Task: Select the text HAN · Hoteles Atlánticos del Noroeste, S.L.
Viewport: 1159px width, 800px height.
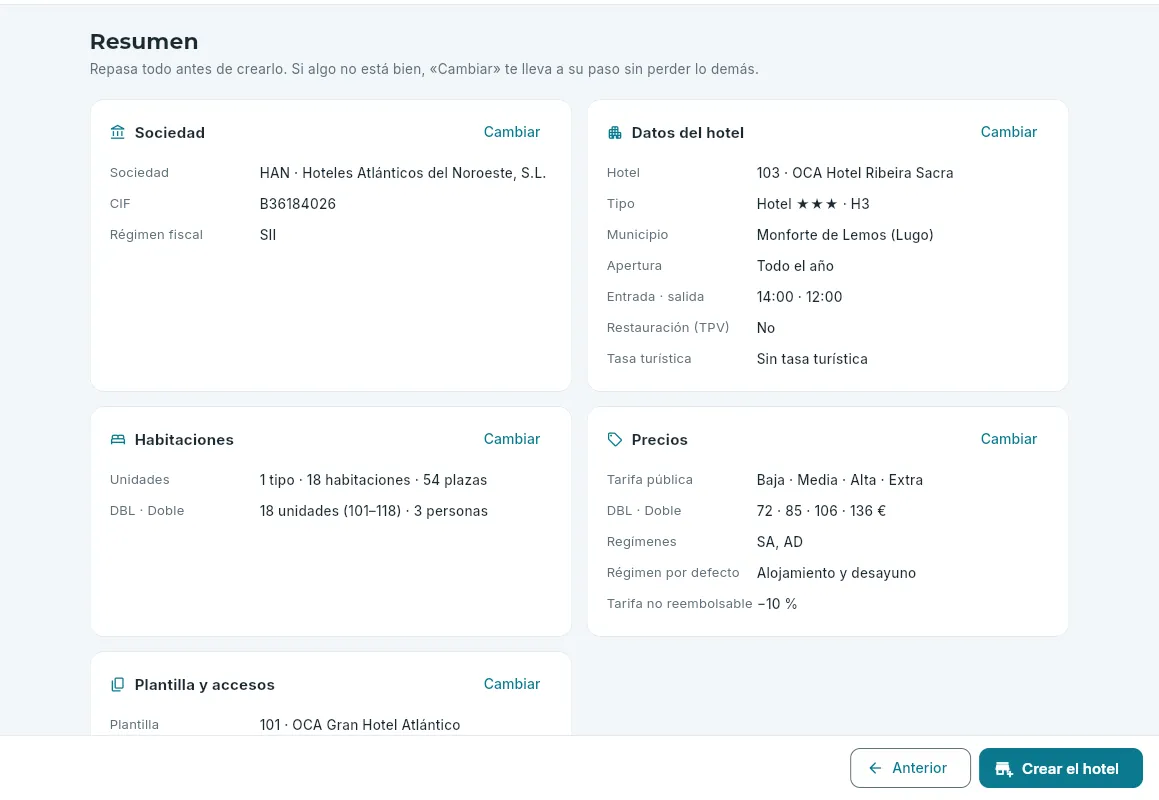Action: point(403,173)
